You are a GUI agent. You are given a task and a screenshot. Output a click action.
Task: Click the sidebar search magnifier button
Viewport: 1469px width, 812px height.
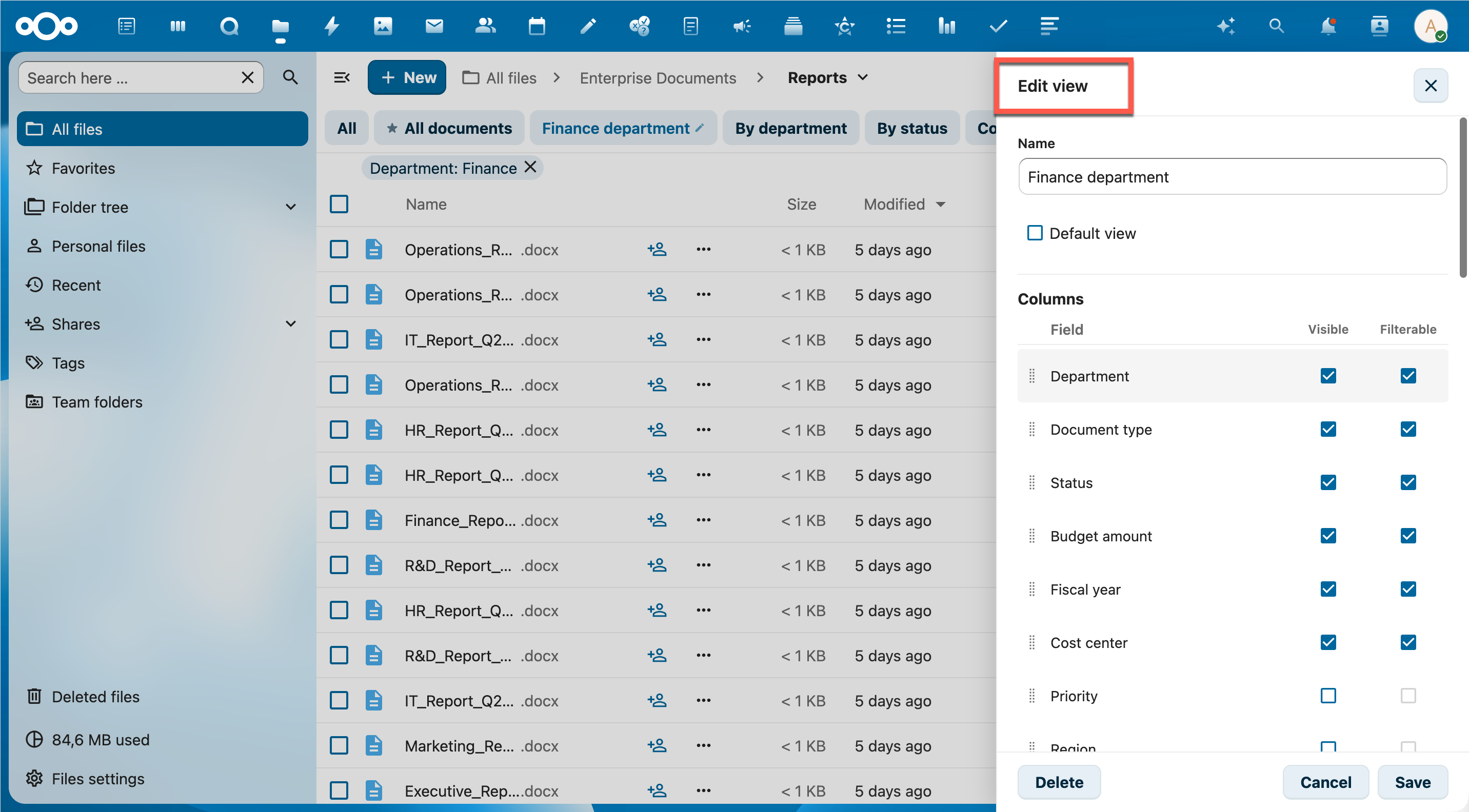(290, 77)
